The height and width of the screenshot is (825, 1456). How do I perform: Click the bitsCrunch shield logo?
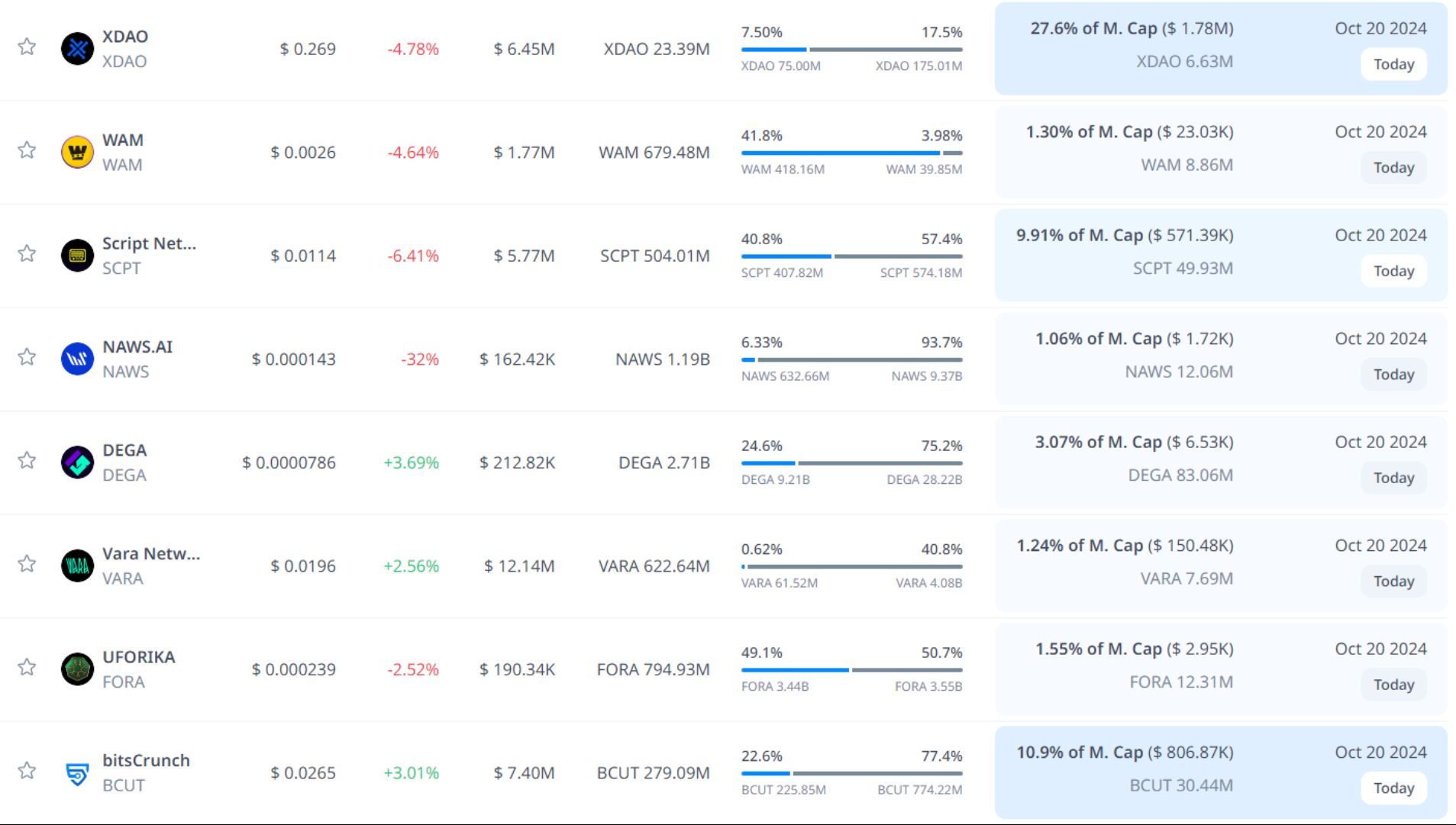77,773
